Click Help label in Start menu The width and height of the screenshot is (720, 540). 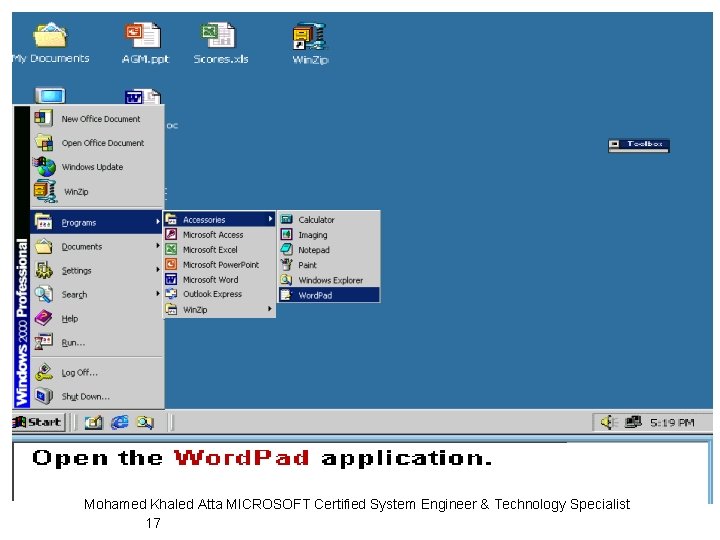70,318
